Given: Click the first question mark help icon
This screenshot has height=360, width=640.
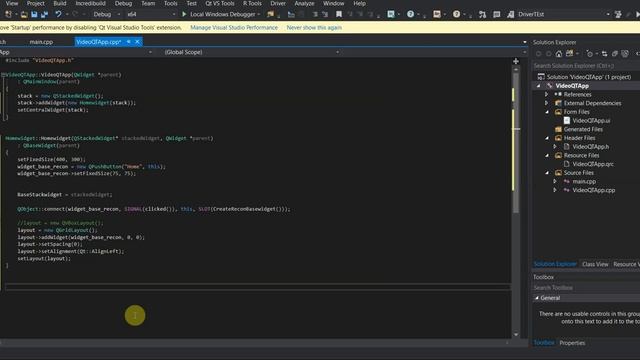Looking at the screenshot, I should [x=410, y=14].
